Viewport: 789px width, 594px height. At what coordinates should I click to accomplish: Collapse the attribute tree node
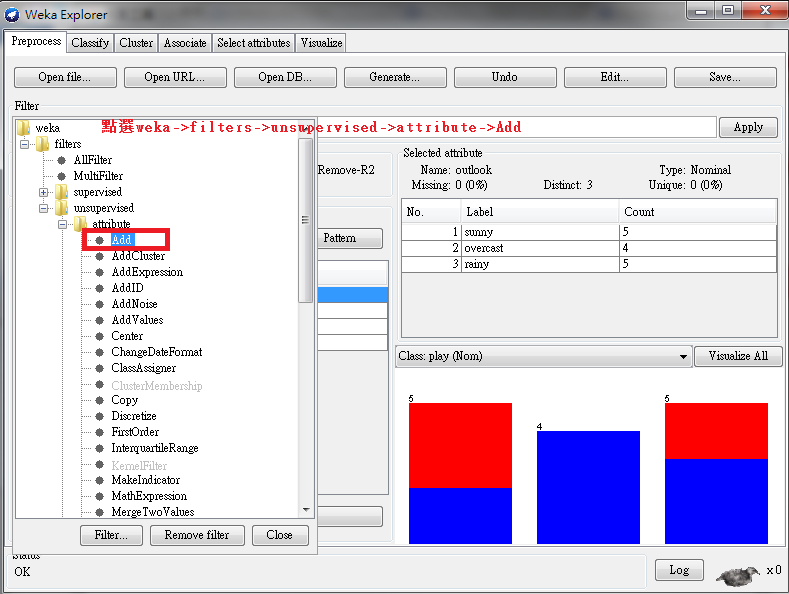tap(62, 225)
